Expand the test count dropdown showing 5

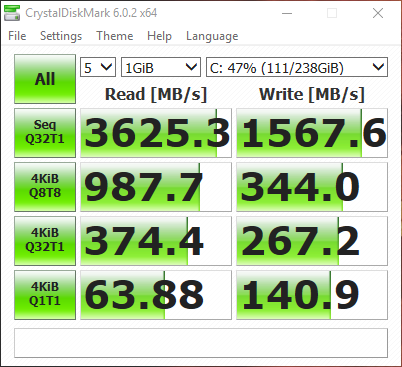(98, 67)
